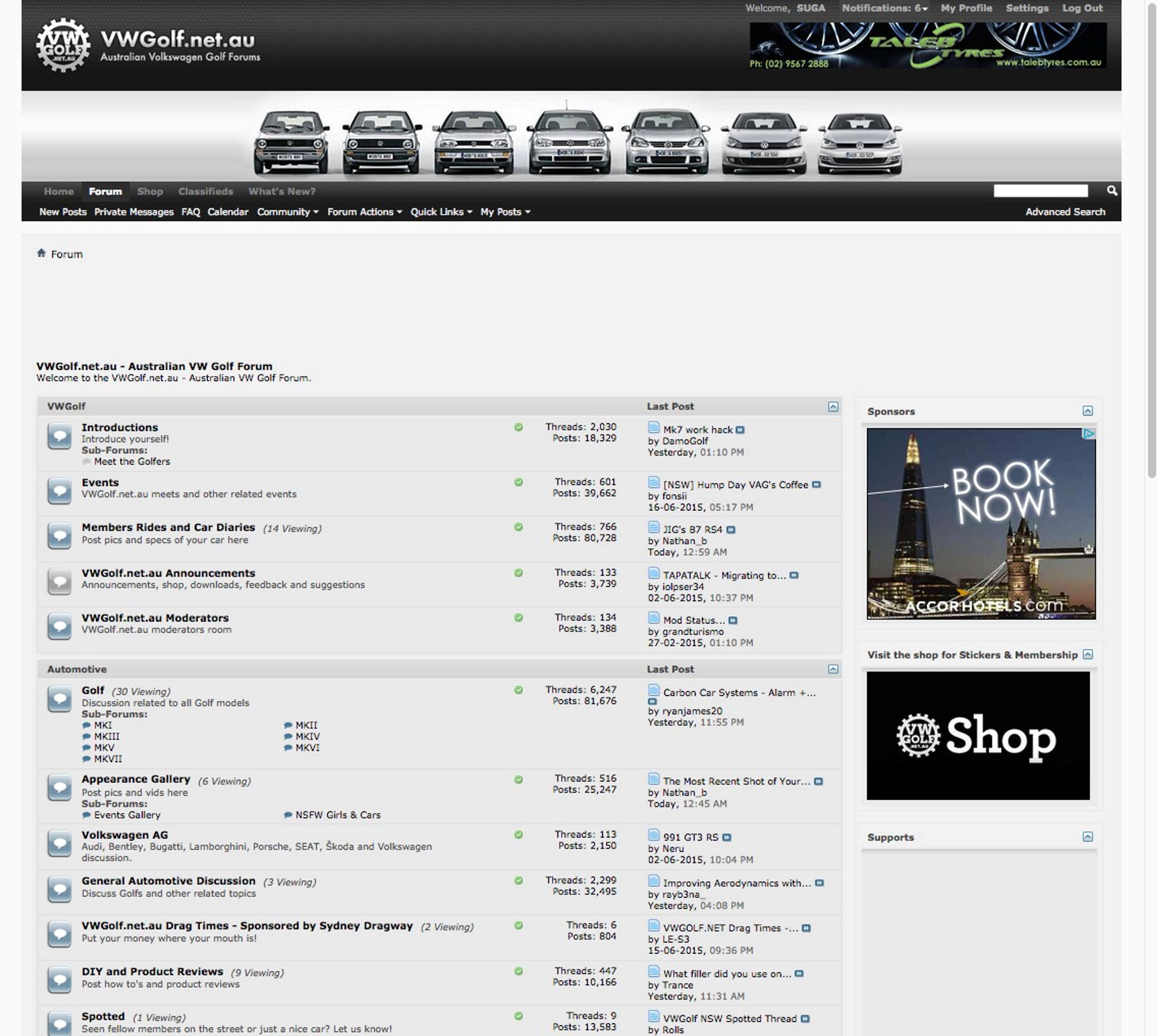
Task: Open the Spotted forum
Action: 103,1016
